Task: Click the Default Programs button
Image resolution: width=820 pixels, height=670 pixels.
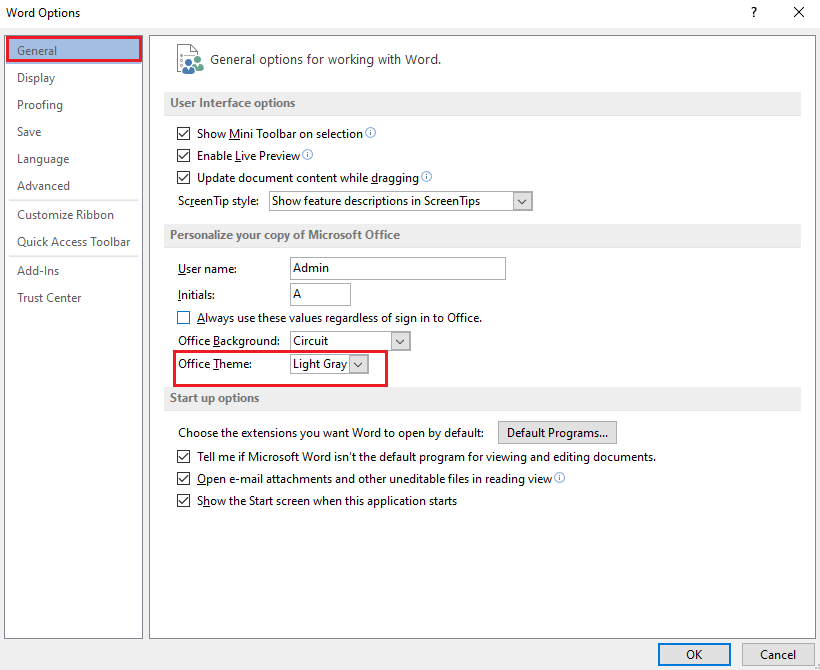Action: coord(557,433)
